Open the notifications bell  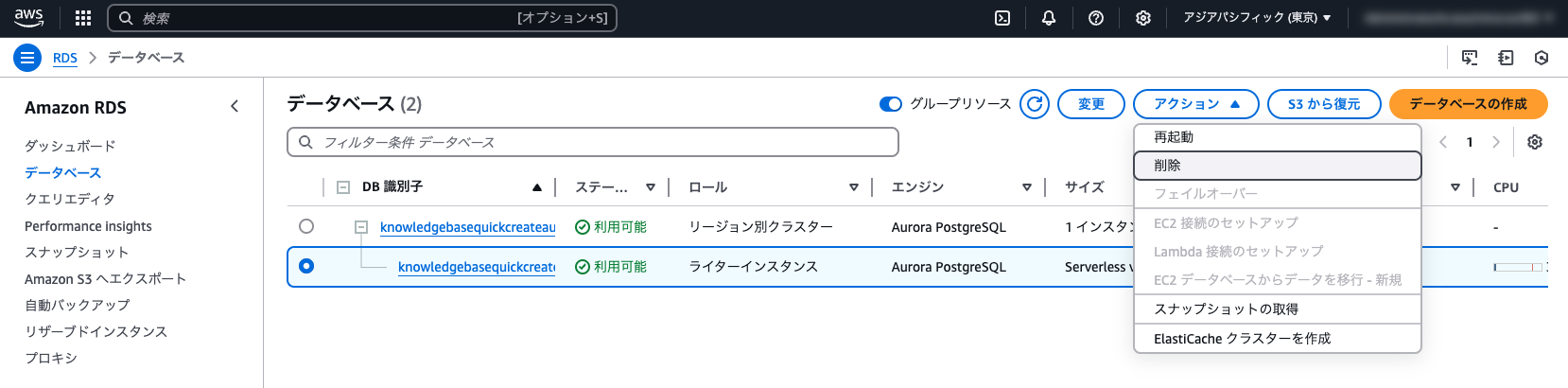click(x=1049, y=18)
